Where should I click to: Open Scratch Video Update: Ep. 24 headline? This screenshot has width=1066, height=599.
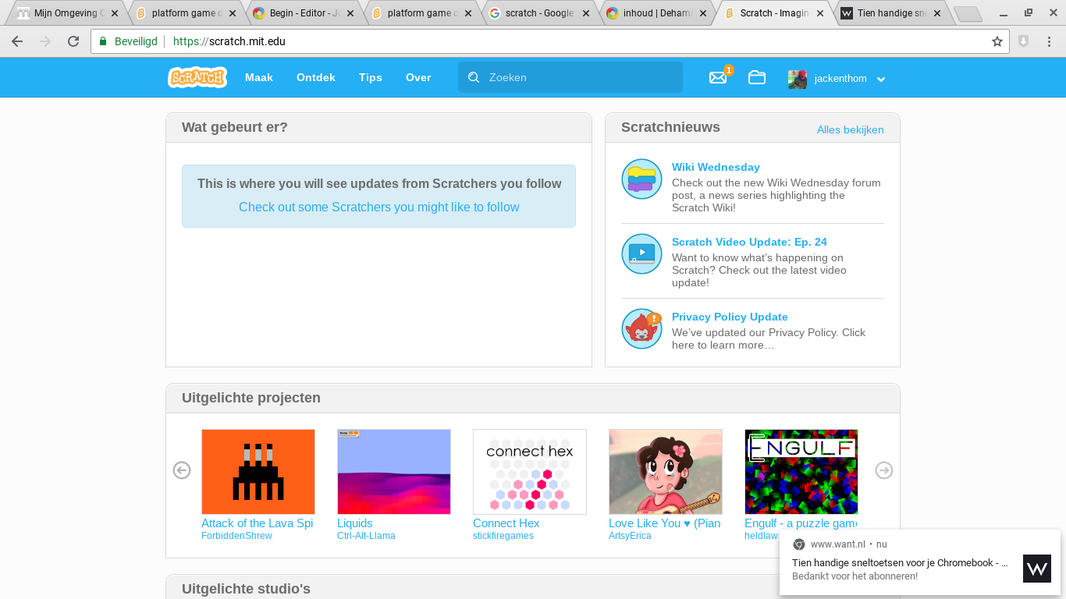point(749,242)
